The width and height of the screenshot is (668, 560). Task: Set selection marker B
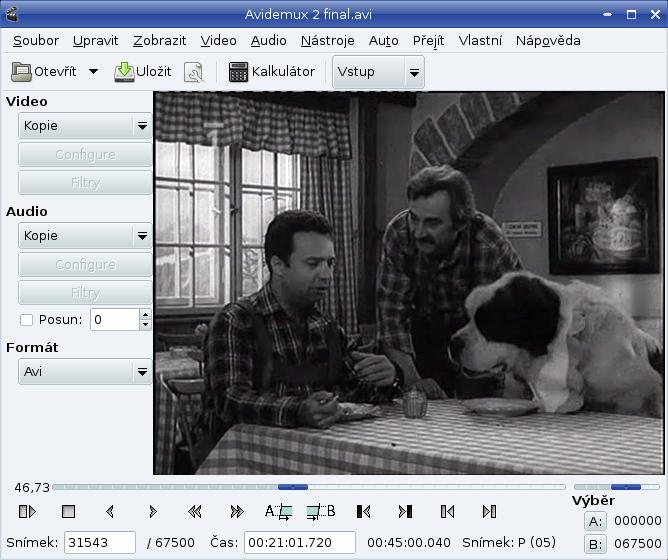coord(321,511)
